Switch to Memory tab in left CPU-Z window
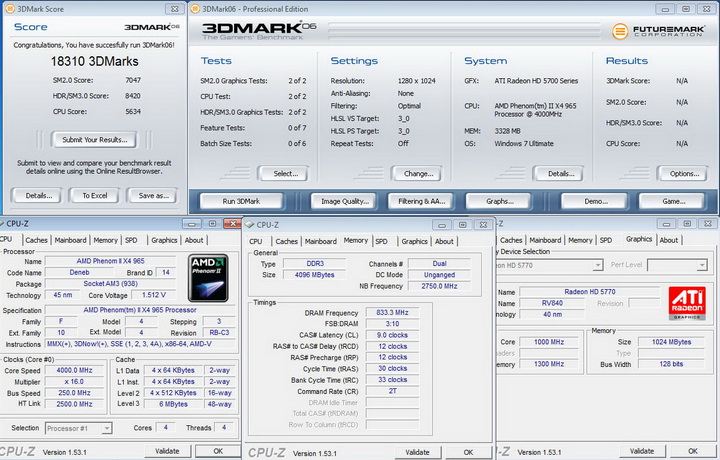The image size is (720, 460). coord(106,240)
